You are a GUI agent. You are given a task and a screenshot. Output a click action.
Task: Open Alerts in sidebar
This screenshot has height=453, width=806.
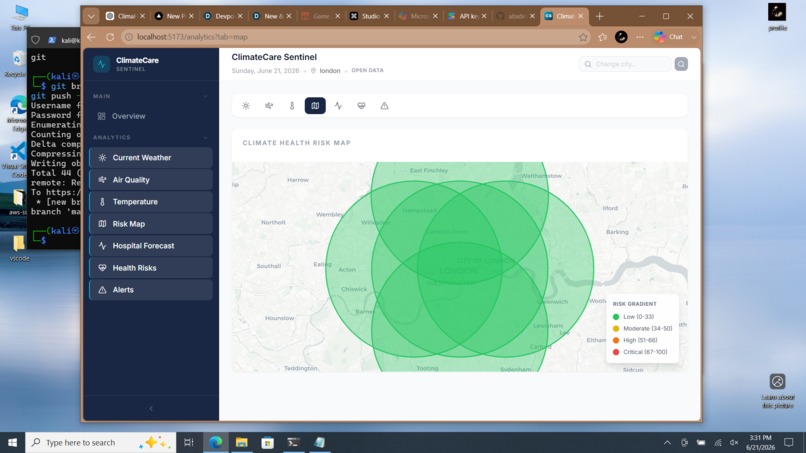pos(151,290)
